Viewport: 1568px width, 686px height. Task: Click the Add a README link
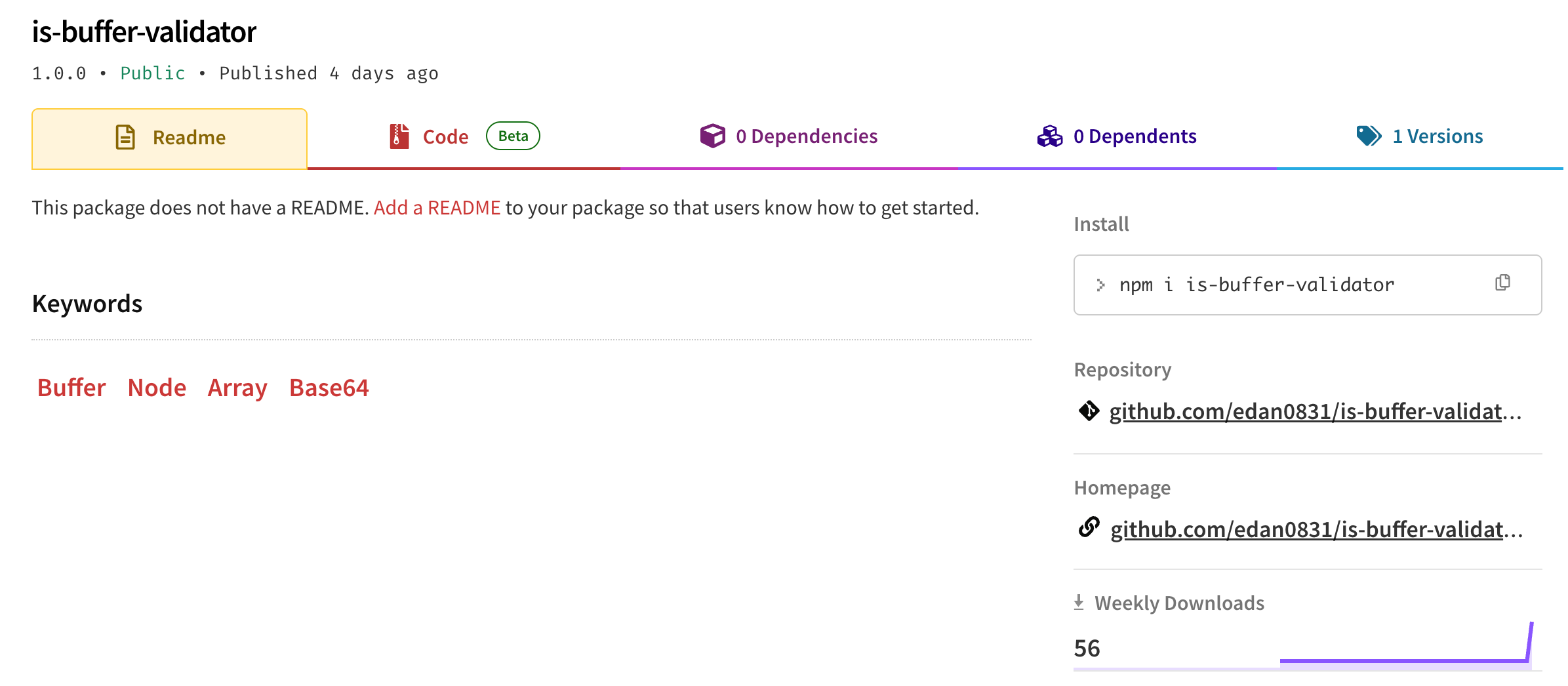tap(437, 208)
